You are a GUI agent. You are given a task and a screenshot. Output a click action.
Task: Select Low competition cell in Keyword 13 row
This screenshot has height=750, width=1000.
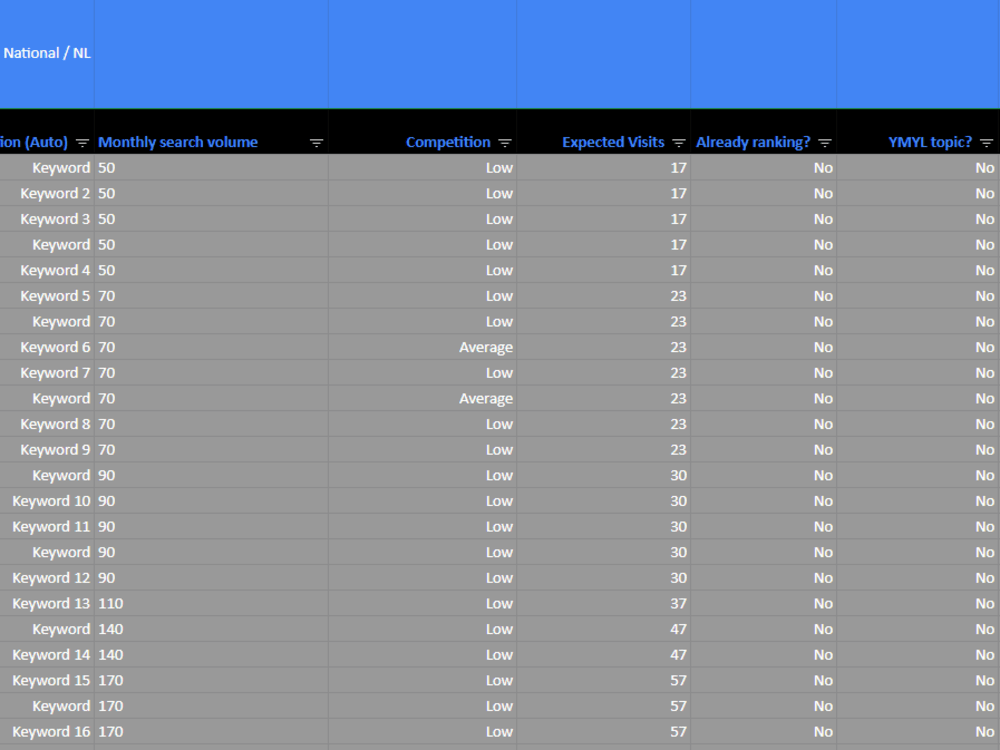pos(422,603)
